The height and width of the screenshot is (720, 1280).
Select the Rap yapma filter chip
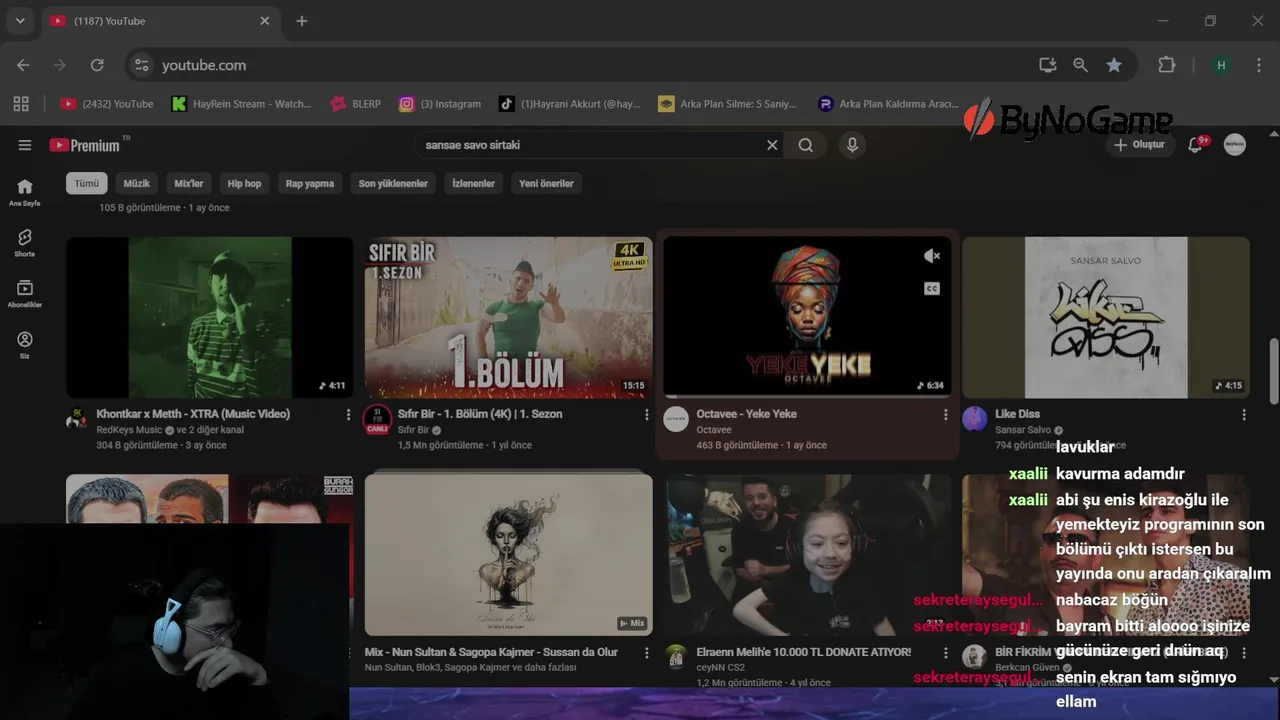click(x=310, y=183)
